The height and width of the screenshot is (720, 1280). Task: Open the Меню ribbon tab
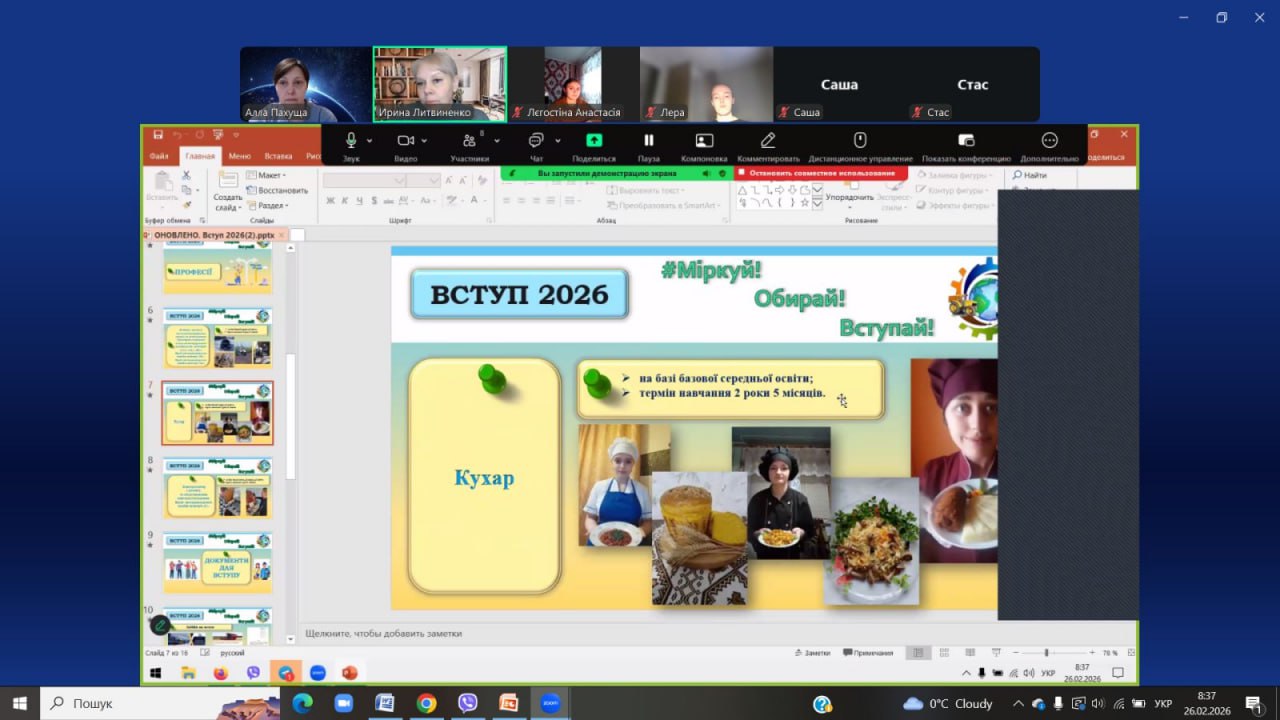tap(239, 156)
